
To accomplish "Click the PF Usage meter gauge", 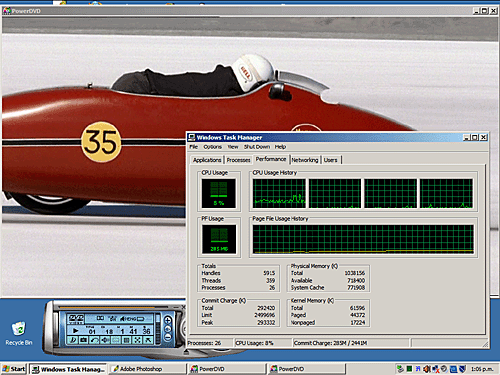I will [x=219, y=239].
